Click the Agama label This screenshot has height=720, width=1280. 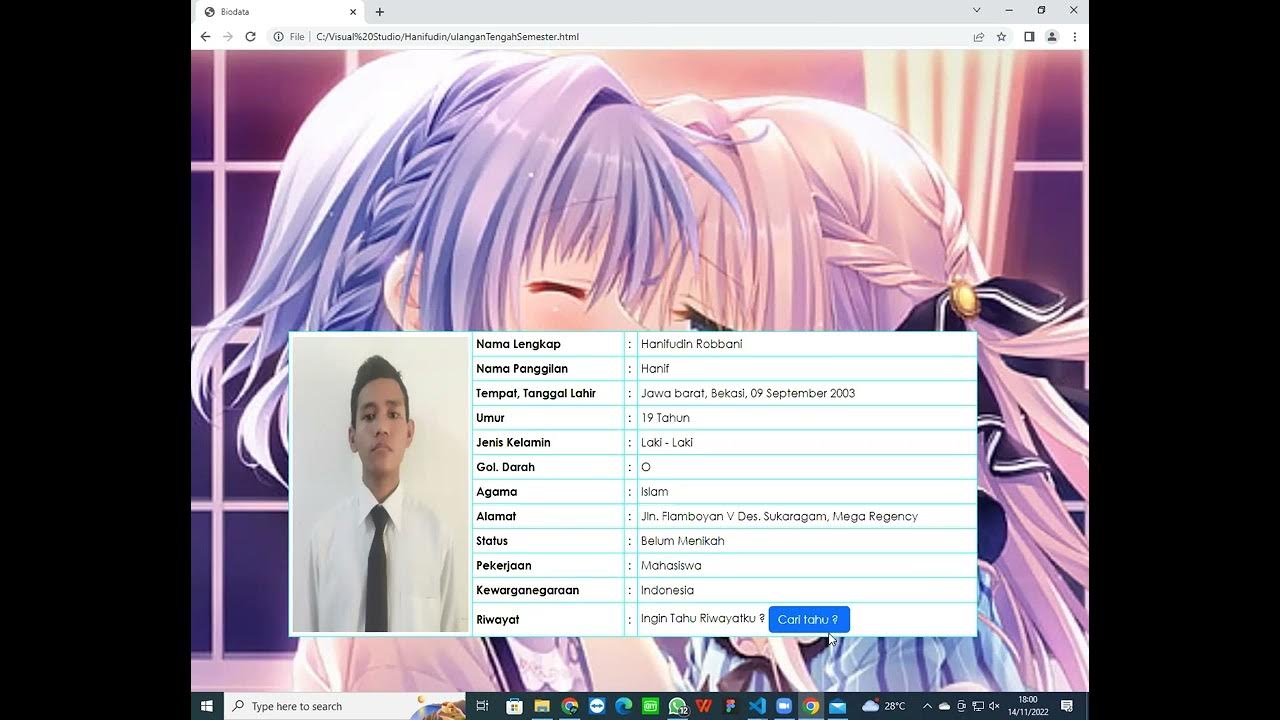497,492
